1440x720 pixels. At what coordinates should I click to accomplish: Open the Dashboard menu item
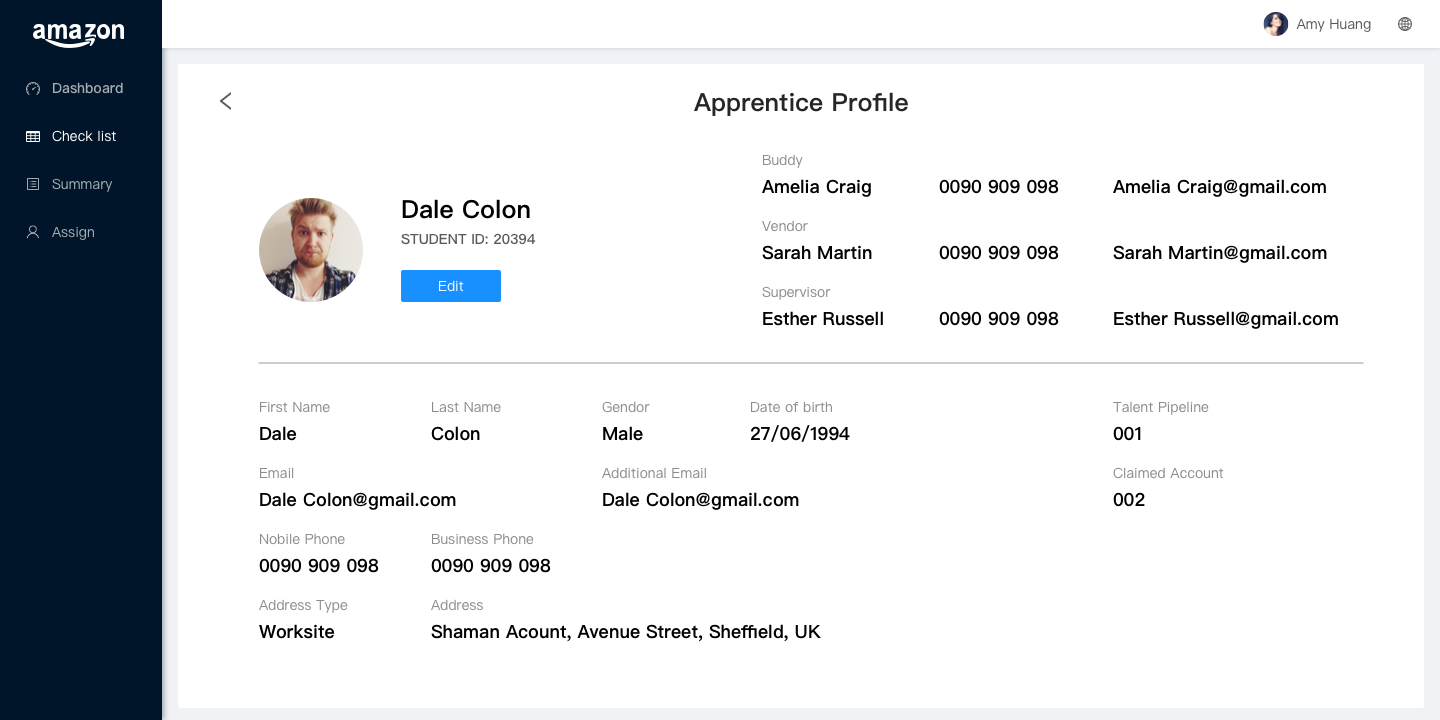click(x=88, y=88)
